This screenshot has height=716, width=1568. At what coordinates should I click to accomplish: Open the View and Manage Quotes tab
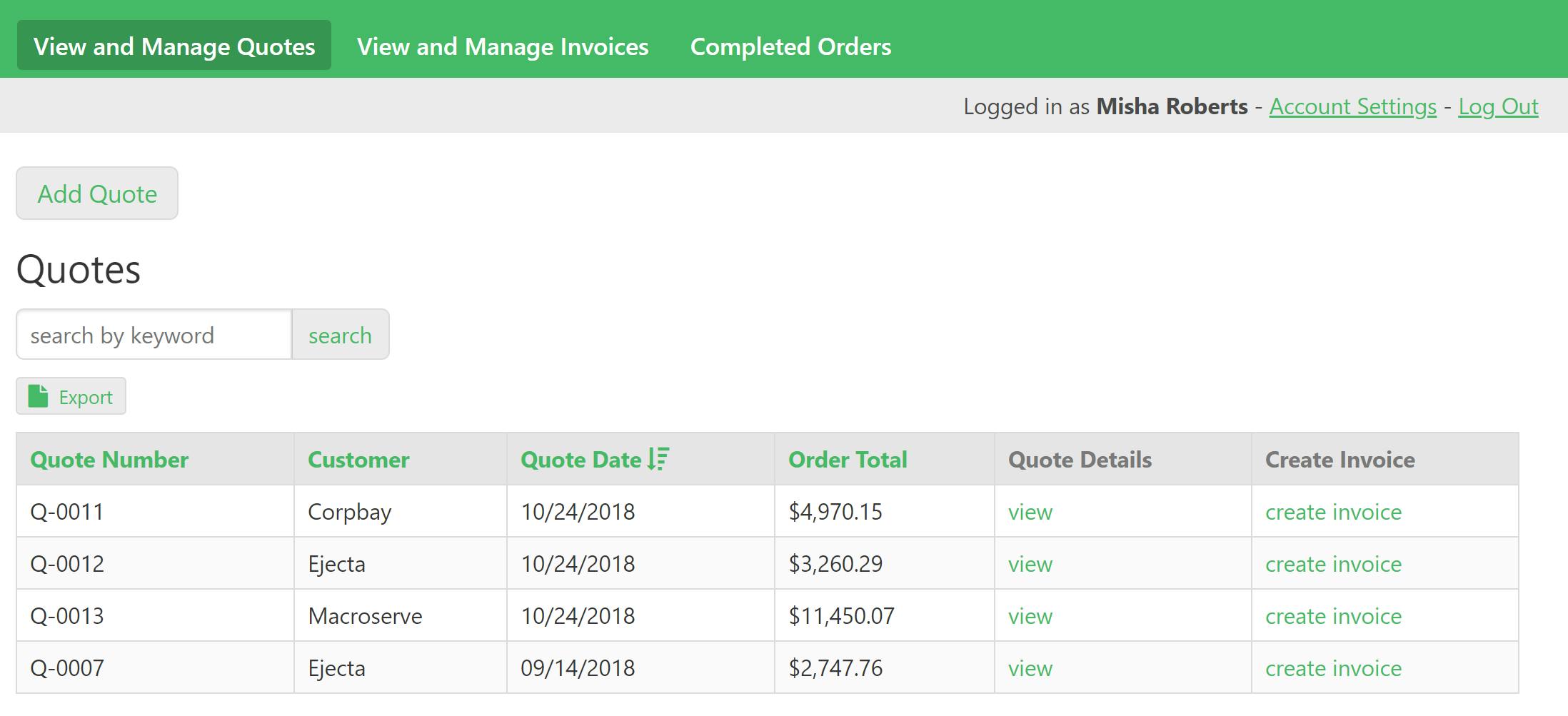[x=174, y=46]
